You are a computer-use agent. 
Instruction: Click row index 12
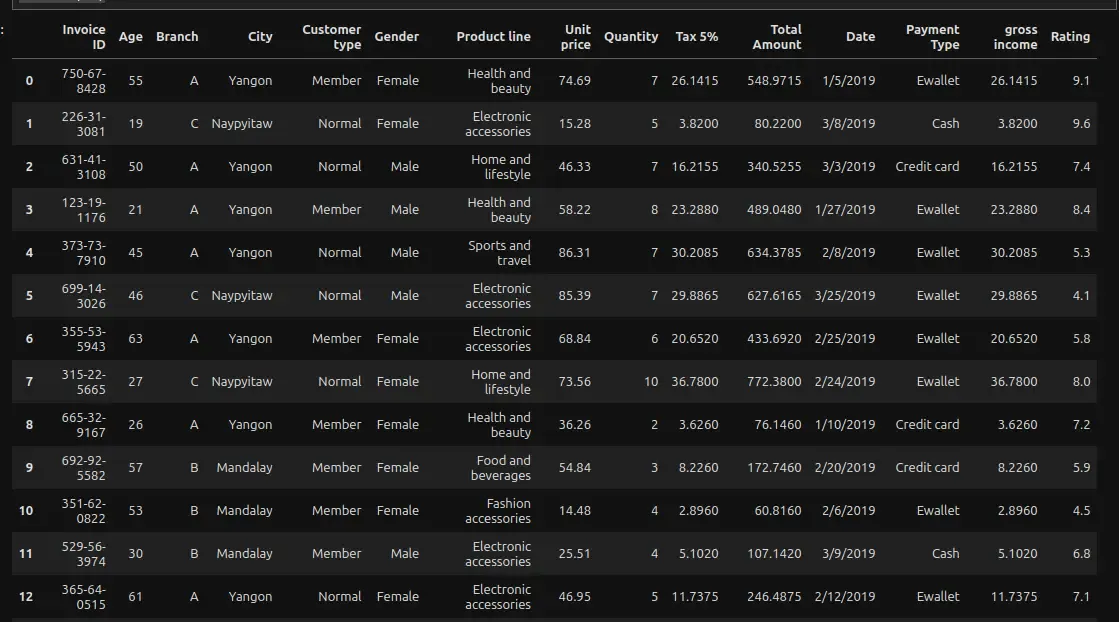point(26,597)
